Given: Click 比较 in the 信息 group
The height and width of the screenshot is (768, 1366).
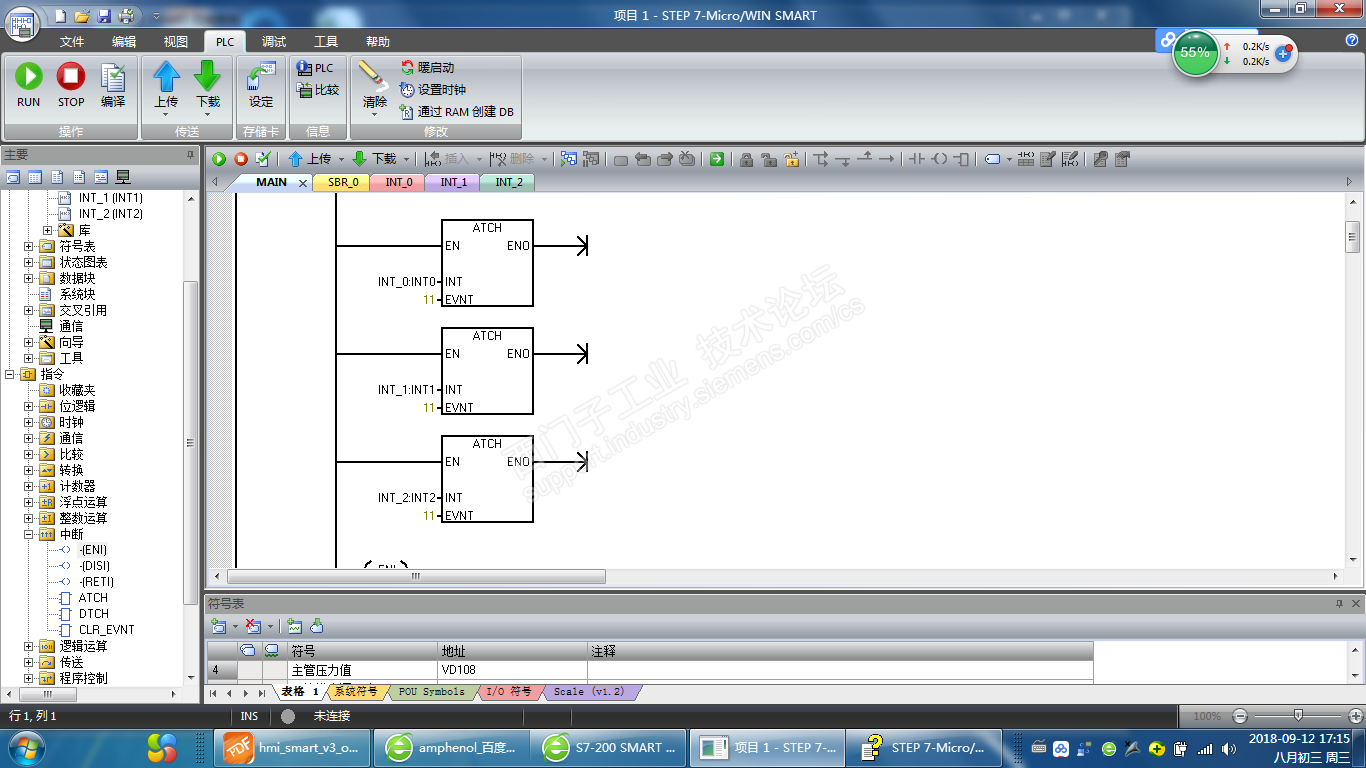Looking at the screenshot, I should (318, 90).
